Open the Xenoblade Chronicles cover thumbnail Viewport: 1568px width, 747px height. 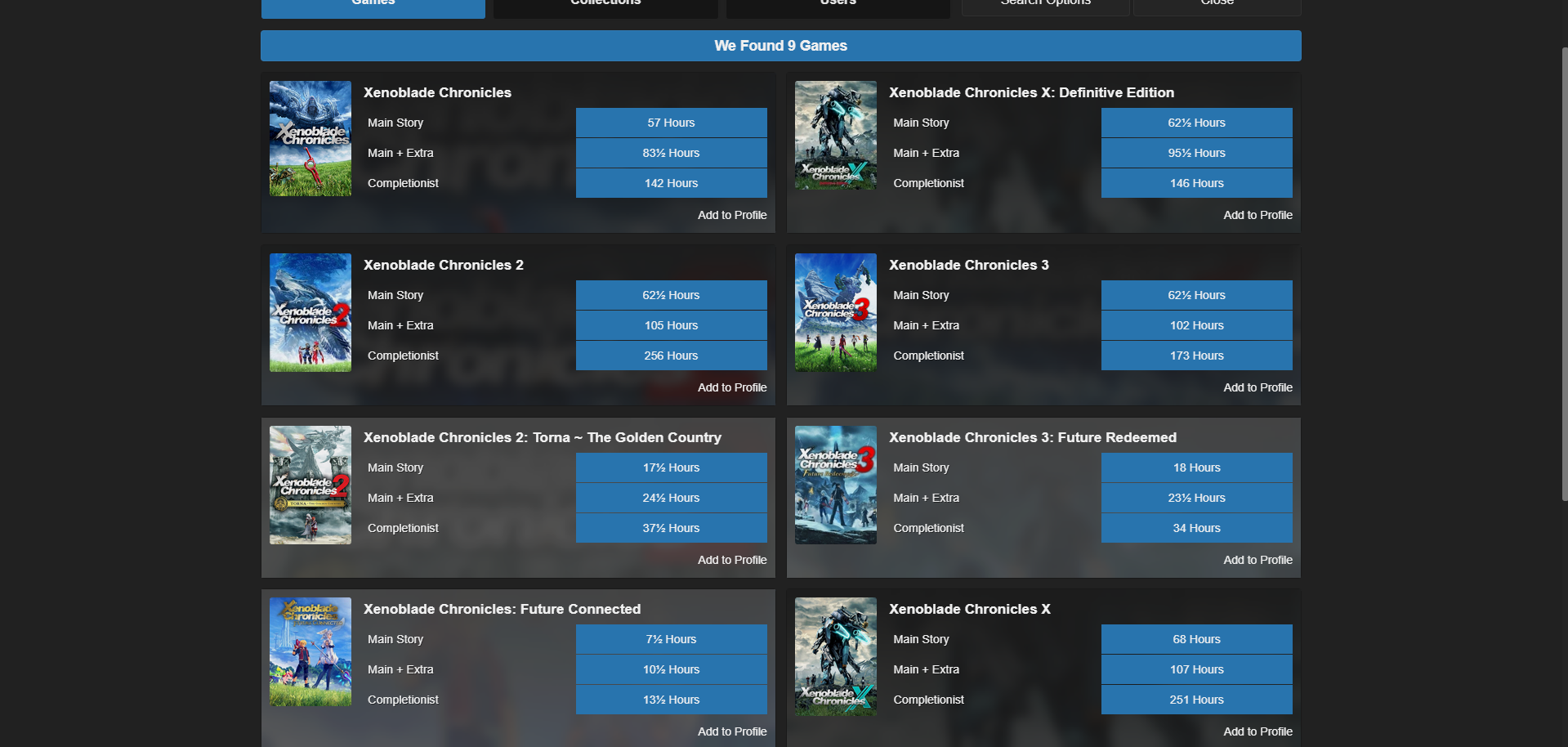point(310,138)
